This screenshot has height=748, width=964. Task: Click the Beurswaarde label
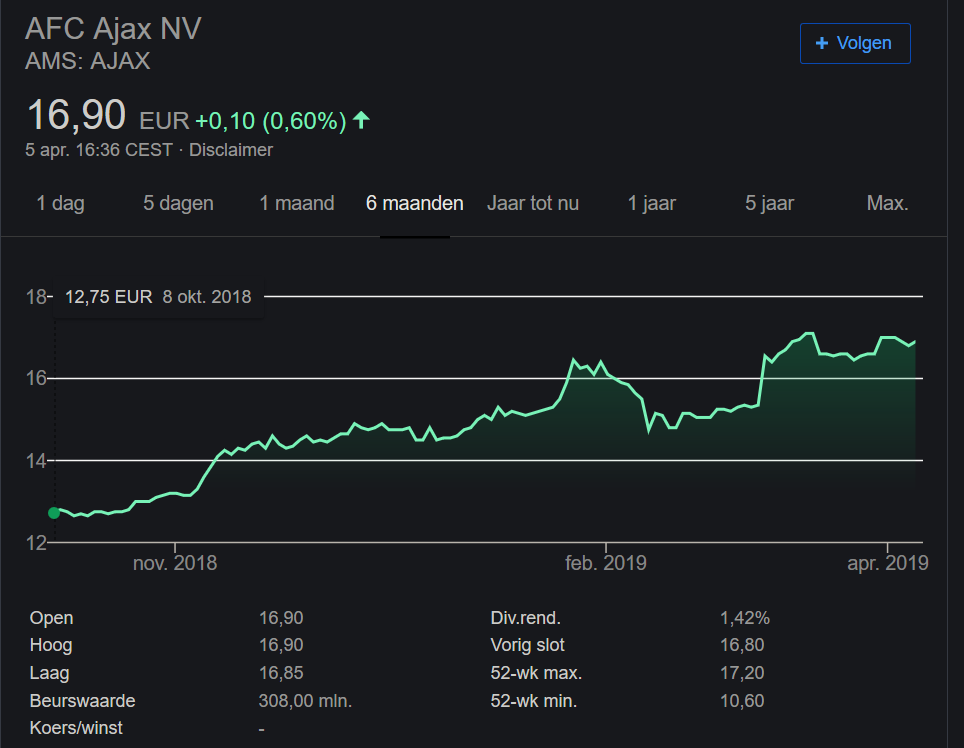tap(82, 701)
